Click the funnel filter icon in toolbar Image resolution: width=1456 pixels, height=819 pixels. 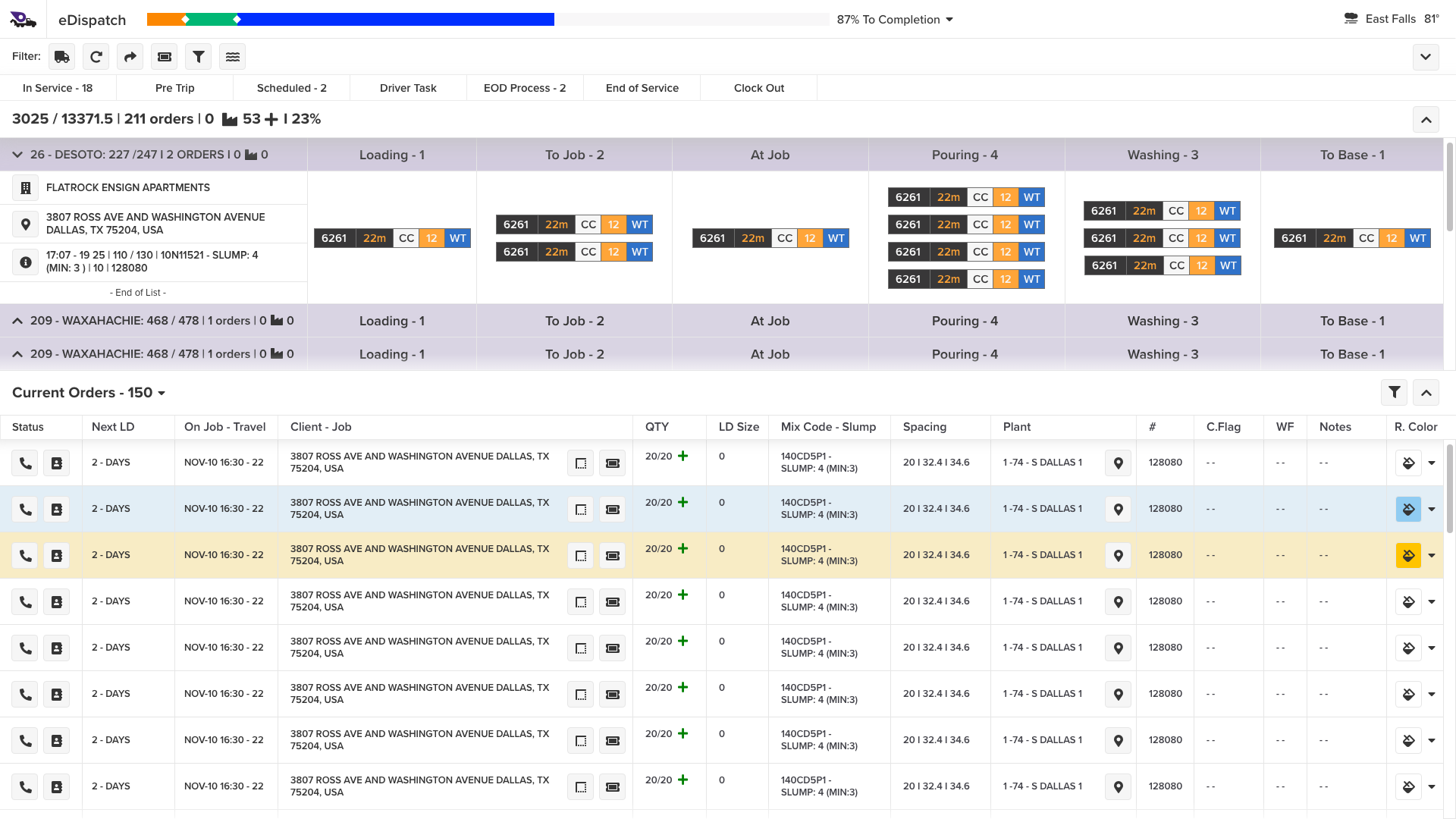click(199, 57)
